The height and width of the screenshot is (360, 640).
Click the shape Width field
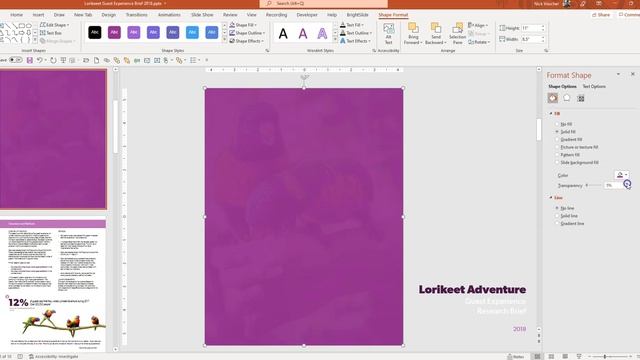(533, 39)
